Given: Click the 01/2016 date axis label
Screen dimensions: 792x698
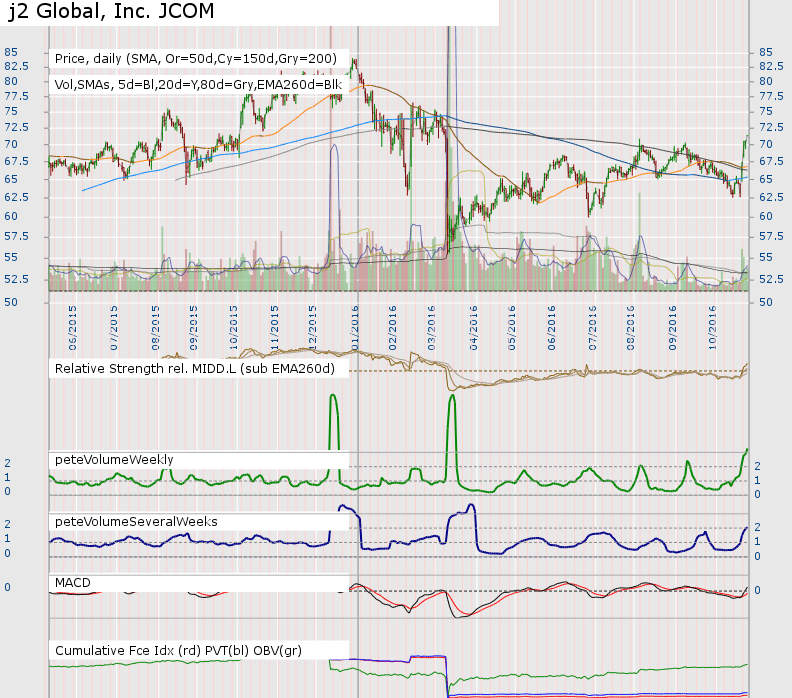Looking at the screenshot, I should click(x=355, y=328).
